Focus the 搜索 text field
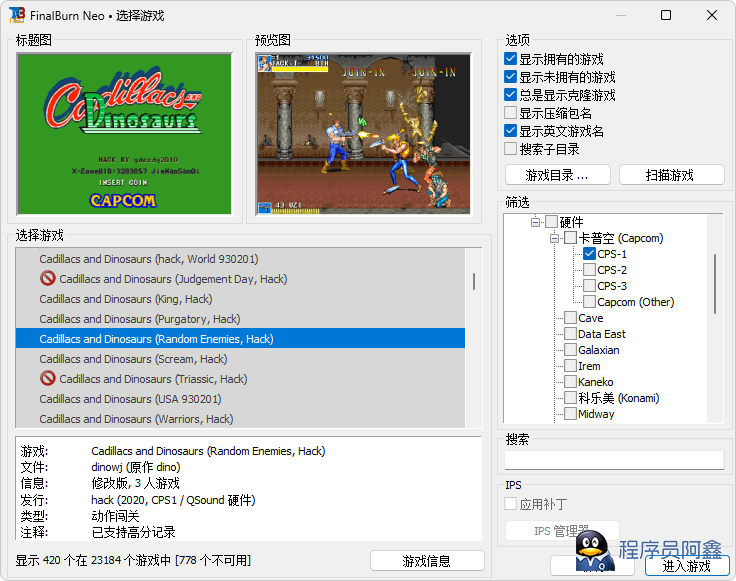Screen dimensions: 736x581 click(x=614, y=460)
